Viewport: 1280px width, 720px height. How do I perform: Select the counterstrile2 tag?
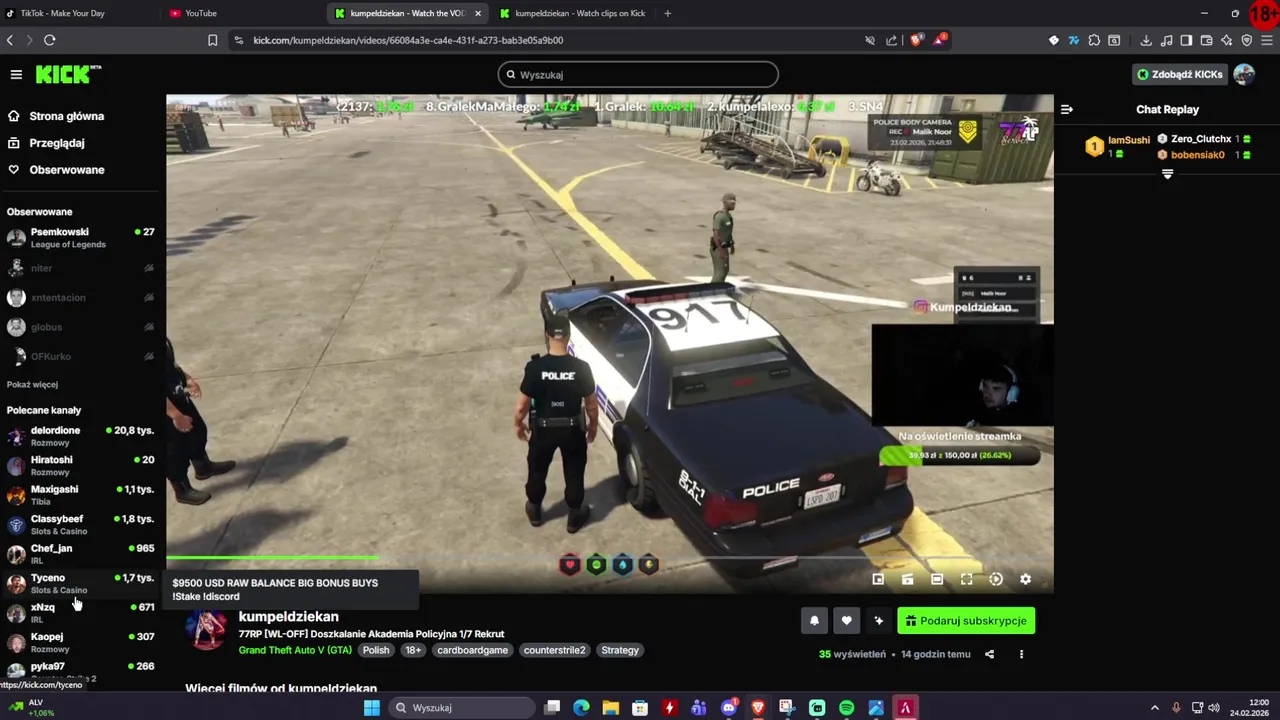[554, 650]
